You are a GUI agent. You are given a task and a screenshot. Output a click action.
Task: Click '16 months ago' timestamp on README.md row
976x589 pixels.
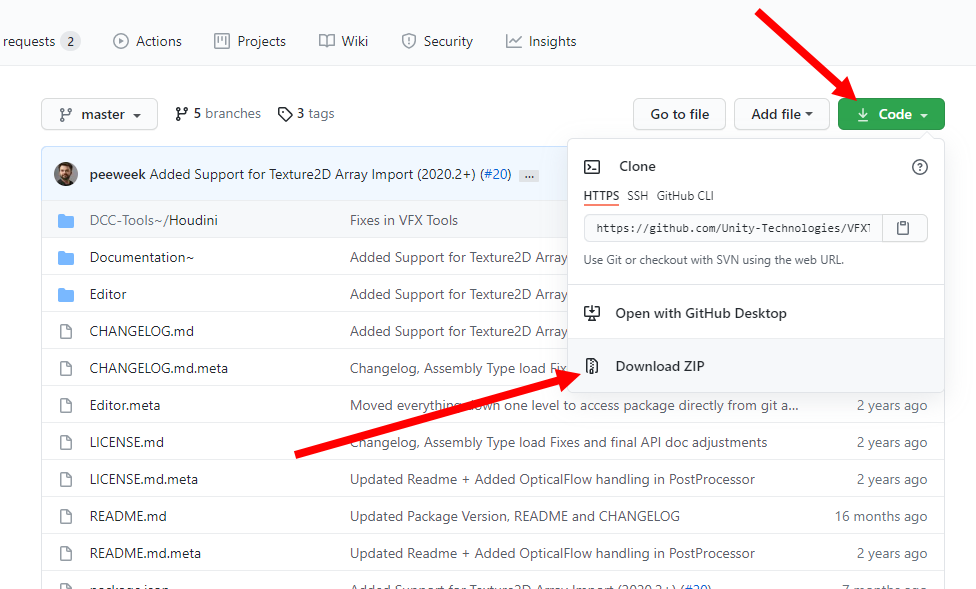881,516
